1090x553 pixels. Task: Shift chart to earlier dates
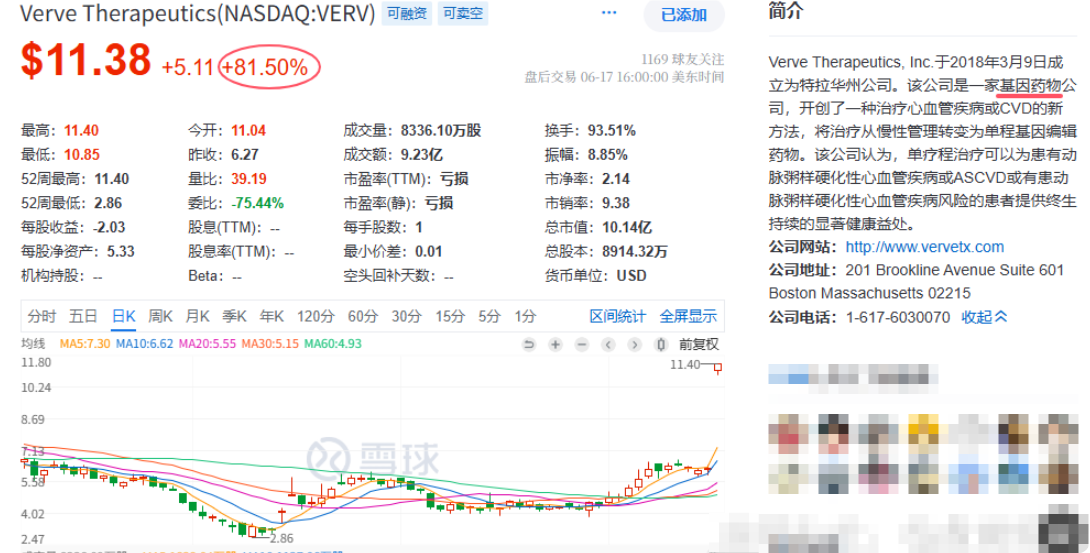[x=608, y=345]
